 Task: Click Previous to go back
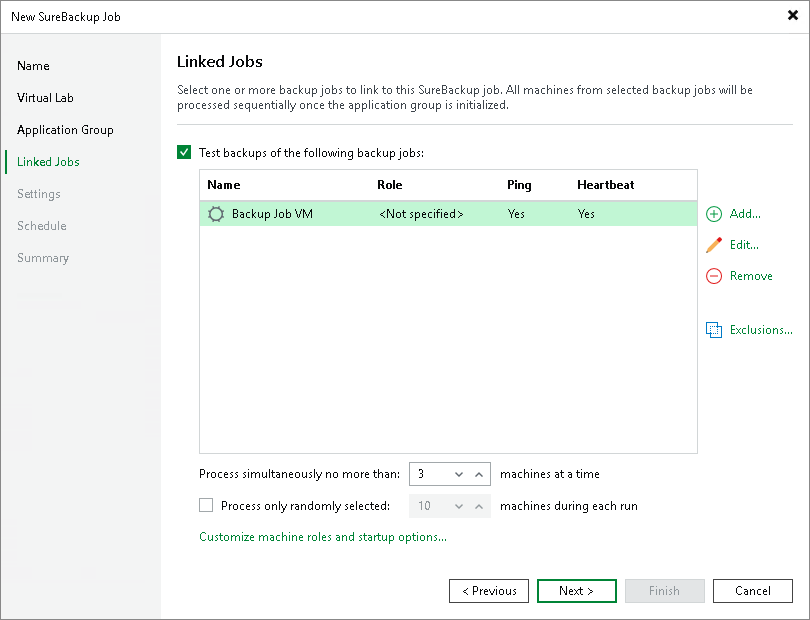[x=488, y=590]
